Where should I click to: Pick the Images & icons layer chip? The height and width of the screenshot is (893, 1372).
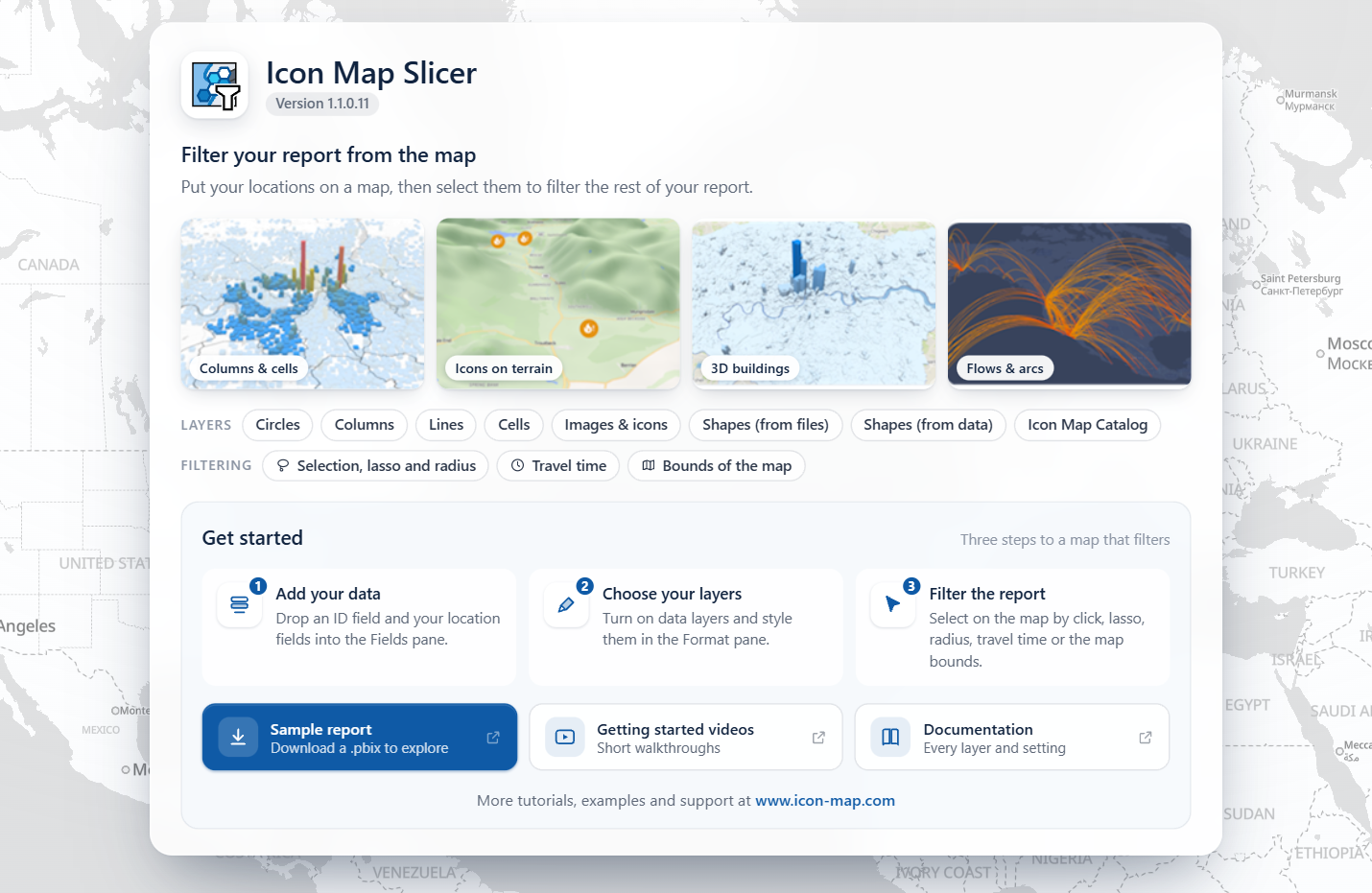pos(616,425)
